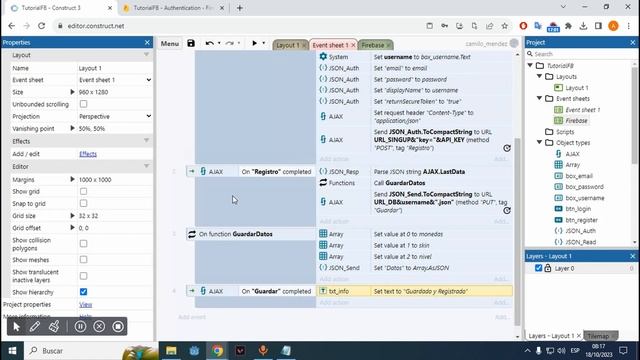Image resolution: width=640 pixels, height=360 pixels.
Task: Click the Preview play icon
Action: click(x=254, y=43)
